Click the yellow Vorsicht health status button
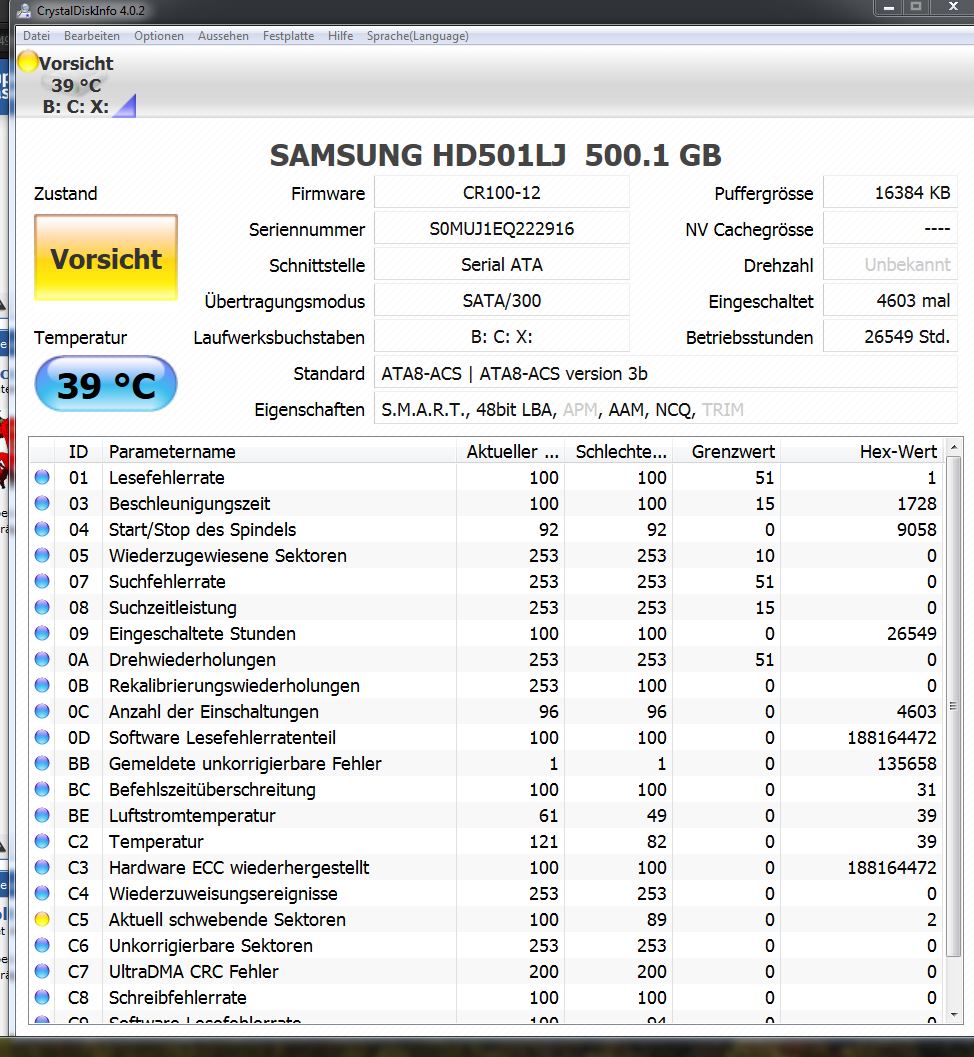974x1057 pixels. pyautogui.click(x=106, y=258)
